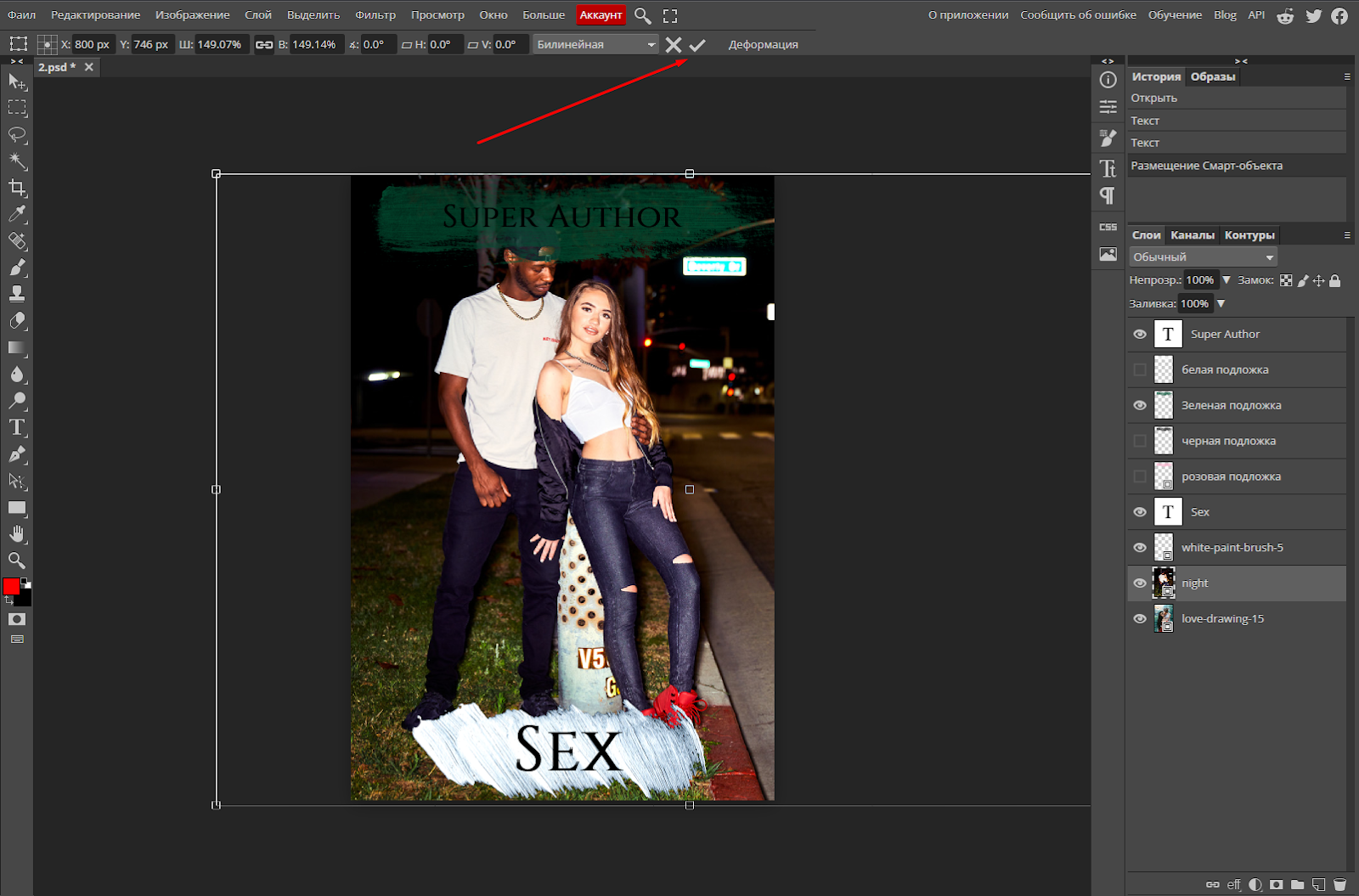Switch to the Каналы tab
Viewport: 1359px width, 896px height.
pos(1192,235)
